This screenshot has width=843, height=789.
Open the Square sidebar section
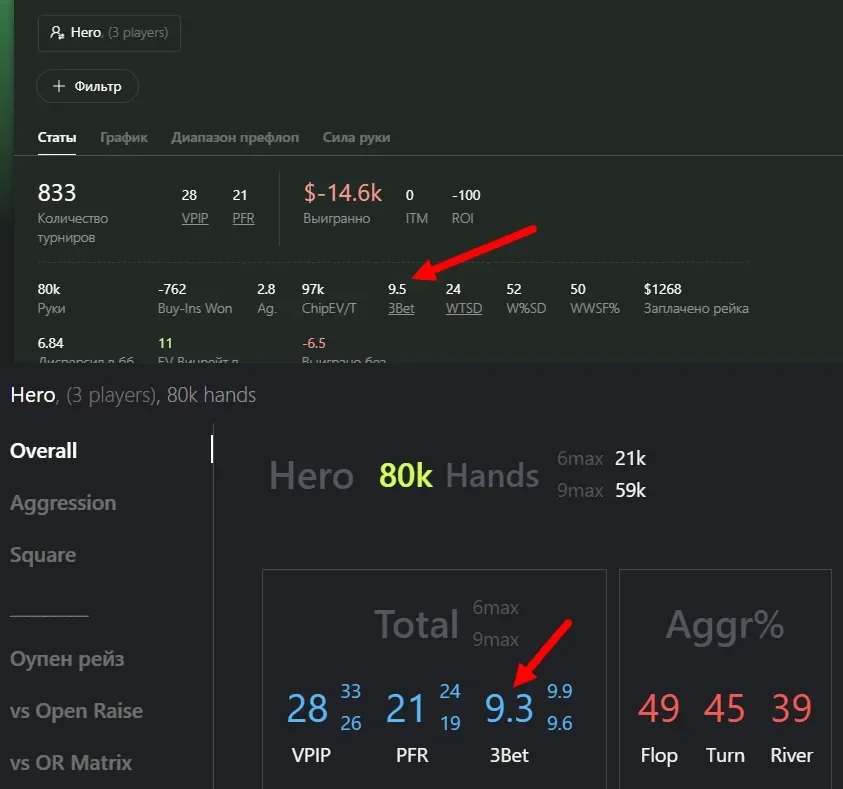(43, 555)
